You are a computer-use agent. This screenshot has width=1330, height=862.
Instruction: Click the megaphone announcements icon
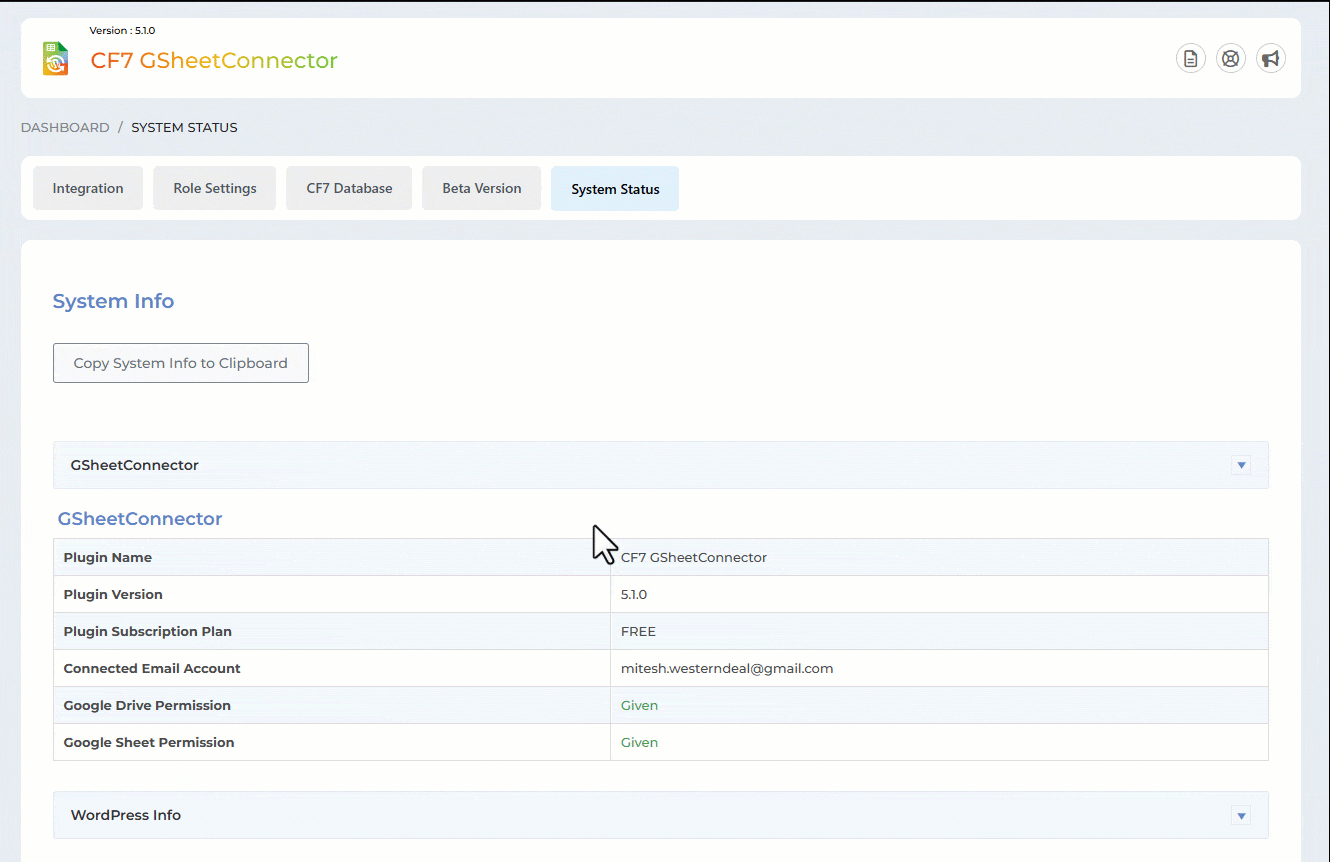[1271, 59]
